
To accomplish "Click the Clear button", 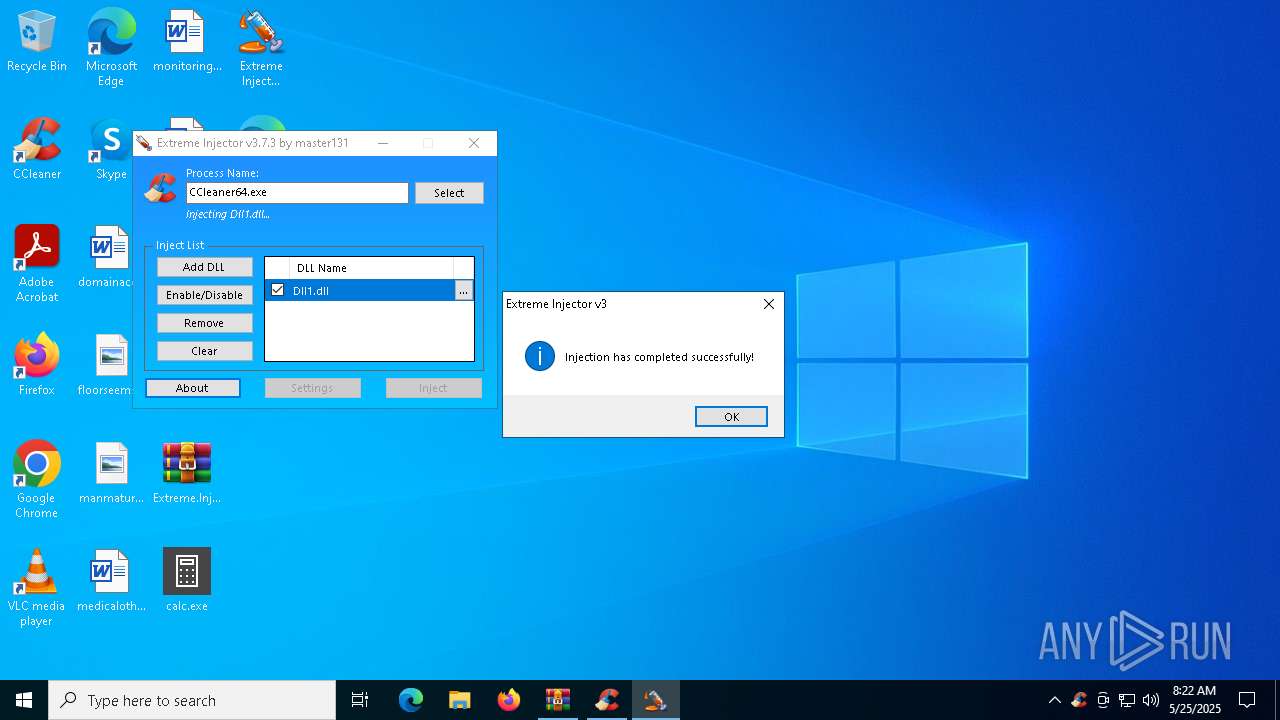I will pyautogui.click(x=204, y=351).
